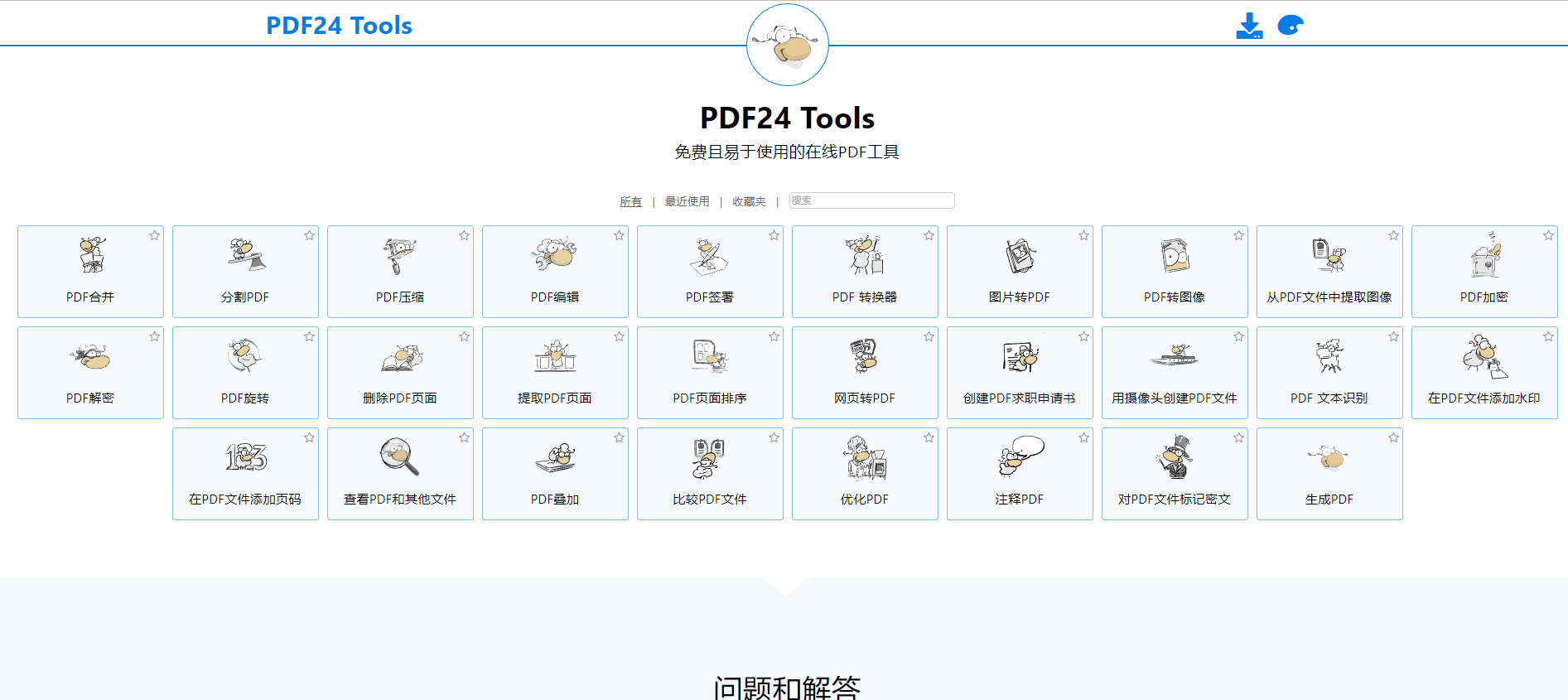Open the PDF签署 tool tile
The image size is (1568, 700).
[x=710, y=272]
